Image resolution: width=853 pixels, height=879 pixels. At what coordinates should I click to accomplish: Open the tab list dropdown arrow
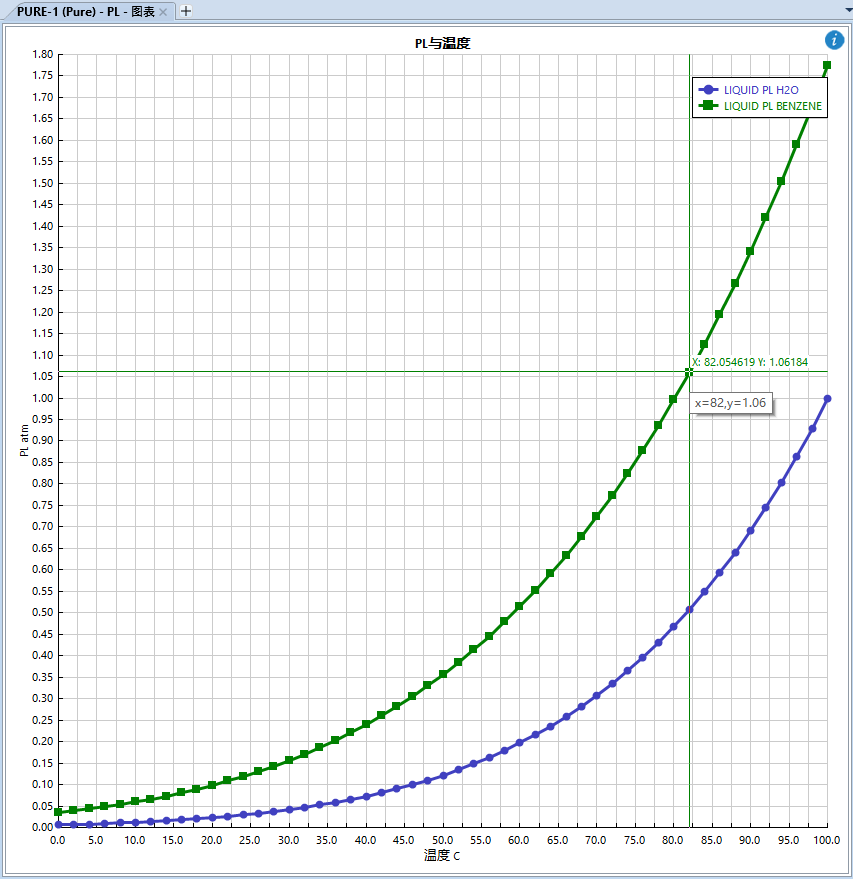844,10
